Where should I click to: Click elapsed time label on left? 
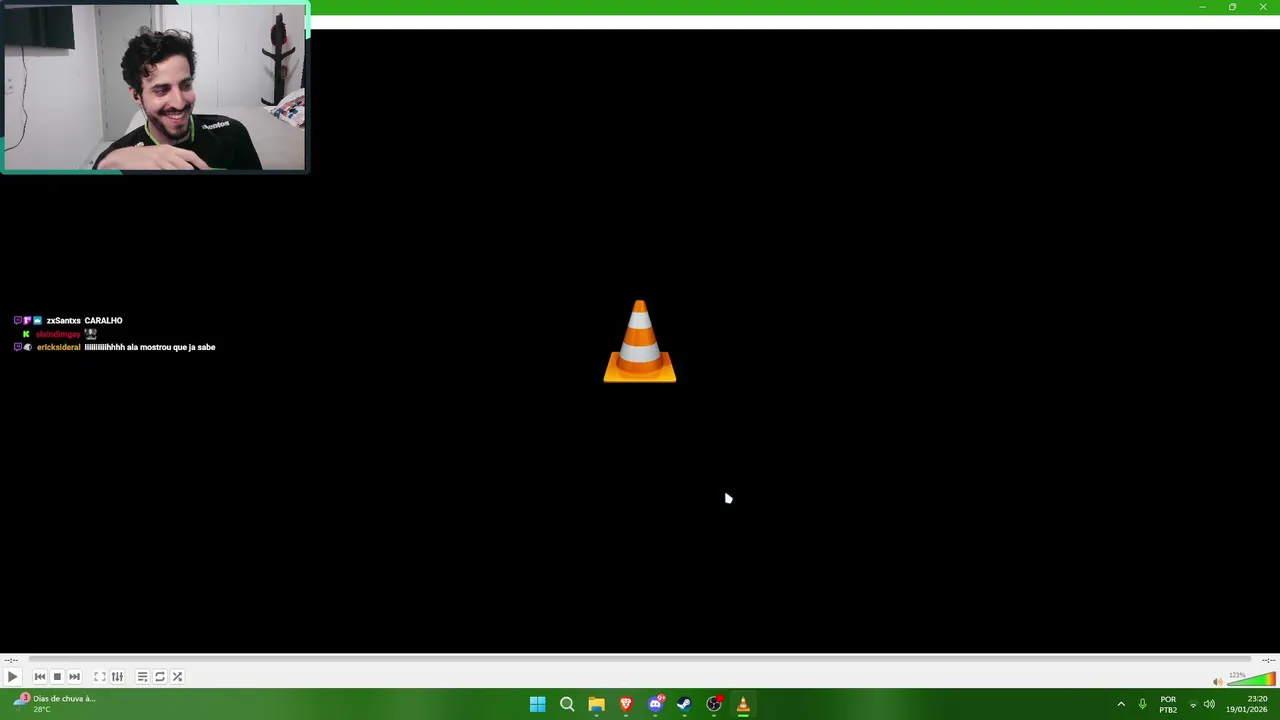[11, 660]
